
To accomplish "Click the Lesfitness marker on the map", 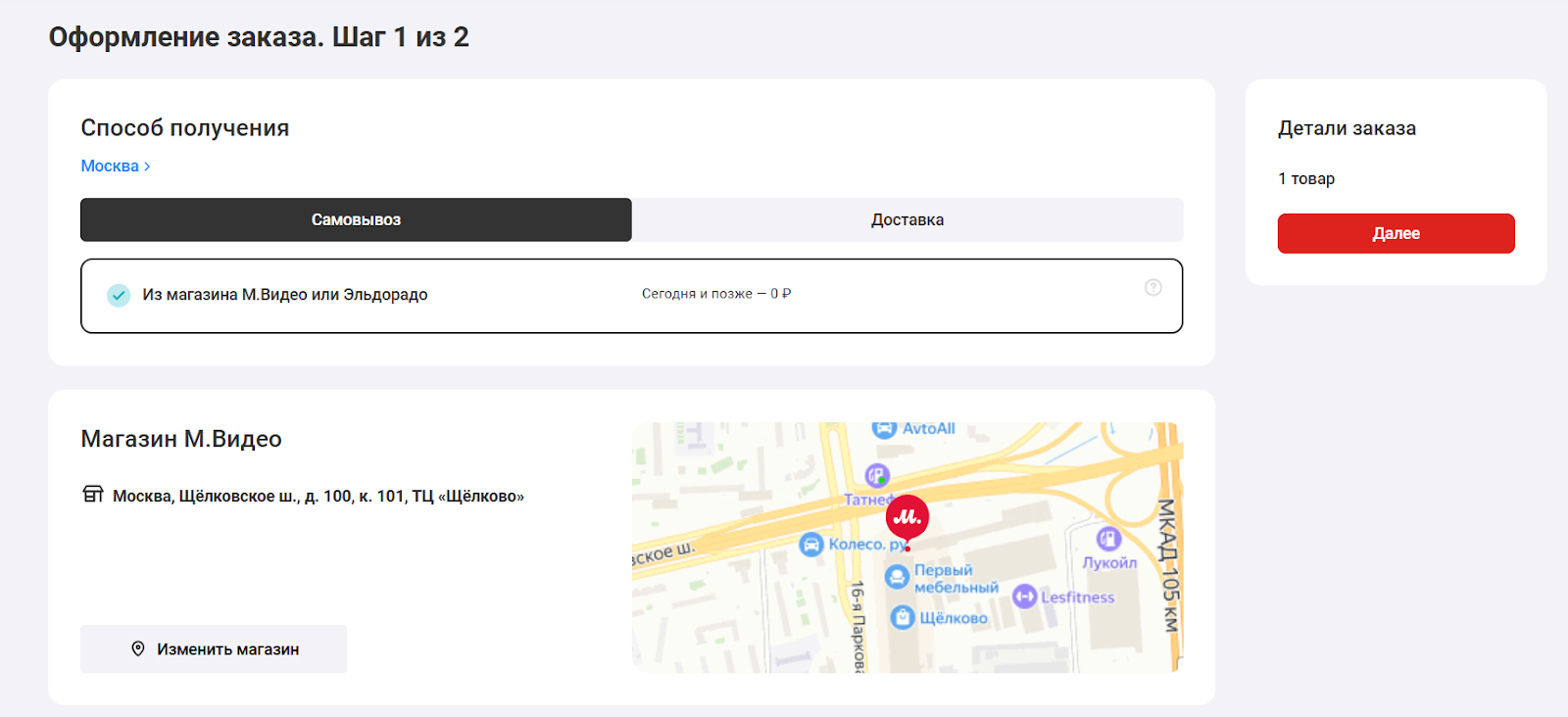I will tap(1025, 596).
